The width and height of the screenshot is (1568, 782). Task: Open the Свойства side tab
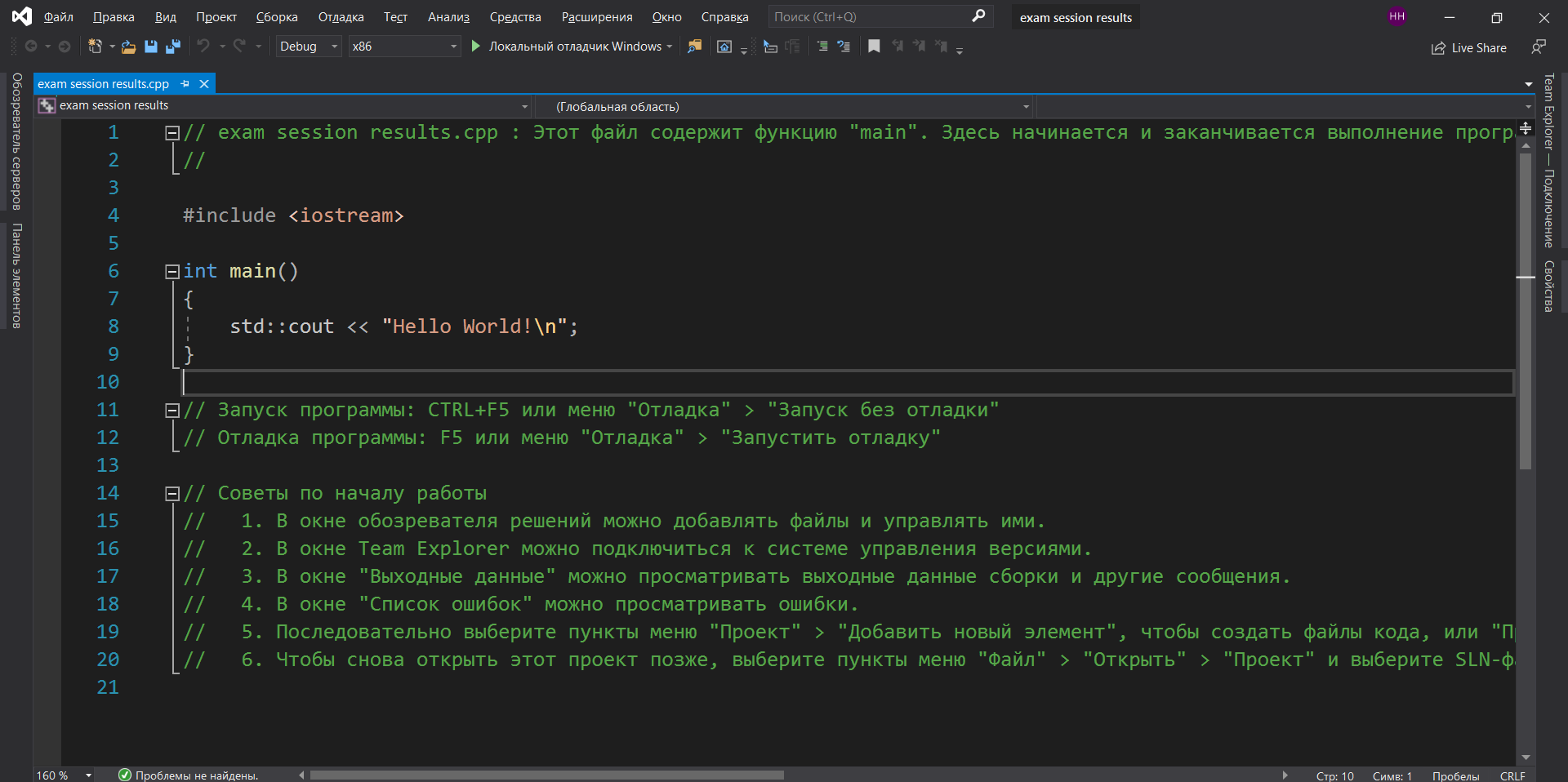pyautogui.click(x=1548, y=286)
